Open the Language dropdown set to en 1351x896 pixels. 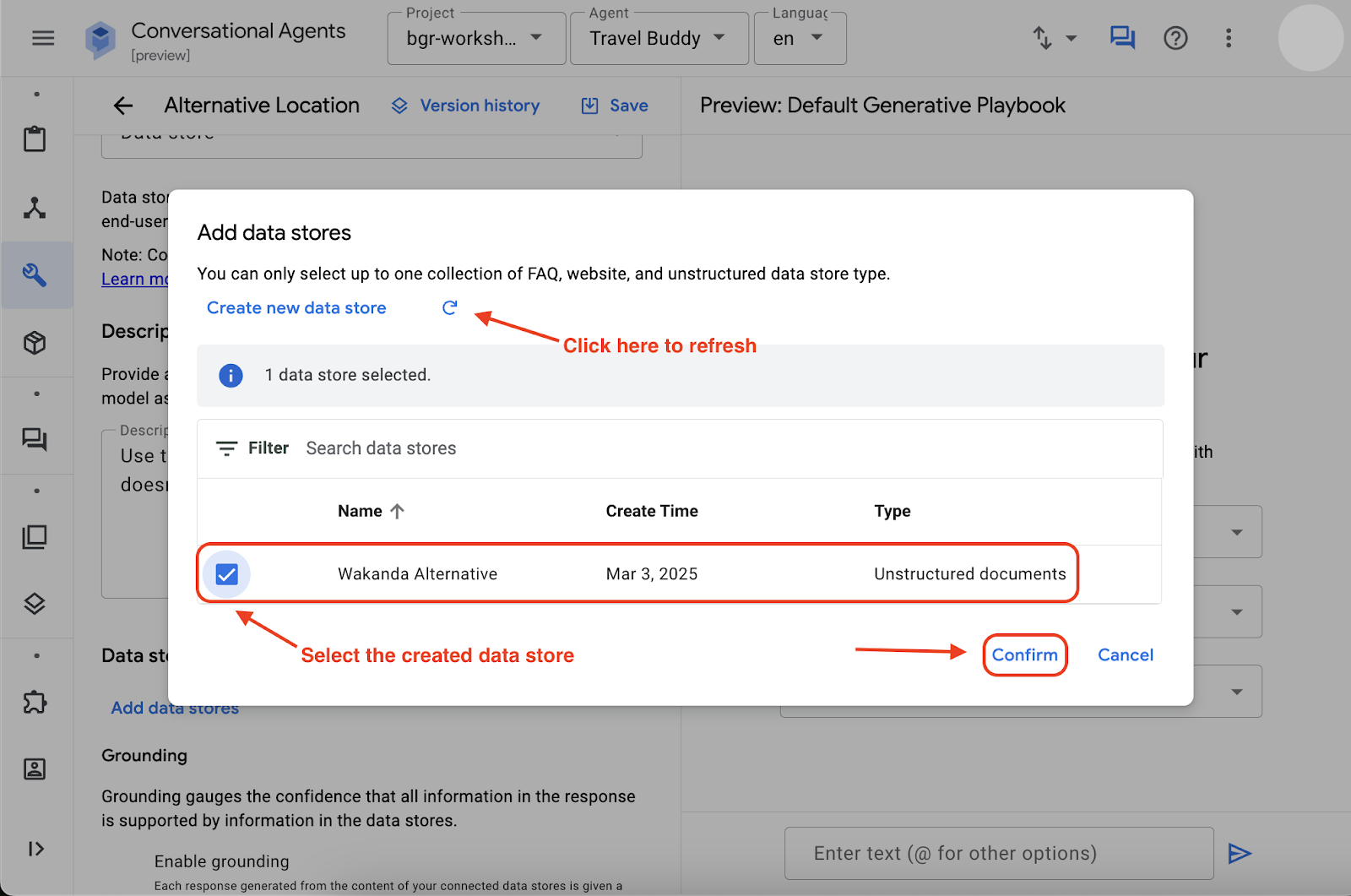pyautogui.click(x=799, y=39)
